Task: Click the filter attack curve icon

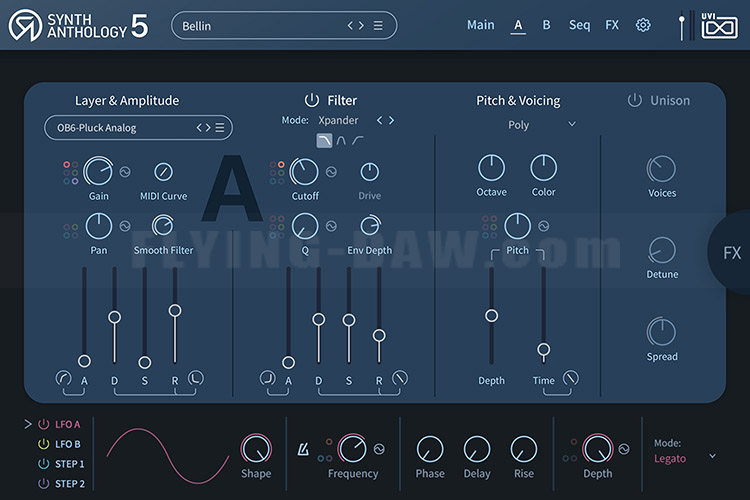Action: tap(267, 378)
